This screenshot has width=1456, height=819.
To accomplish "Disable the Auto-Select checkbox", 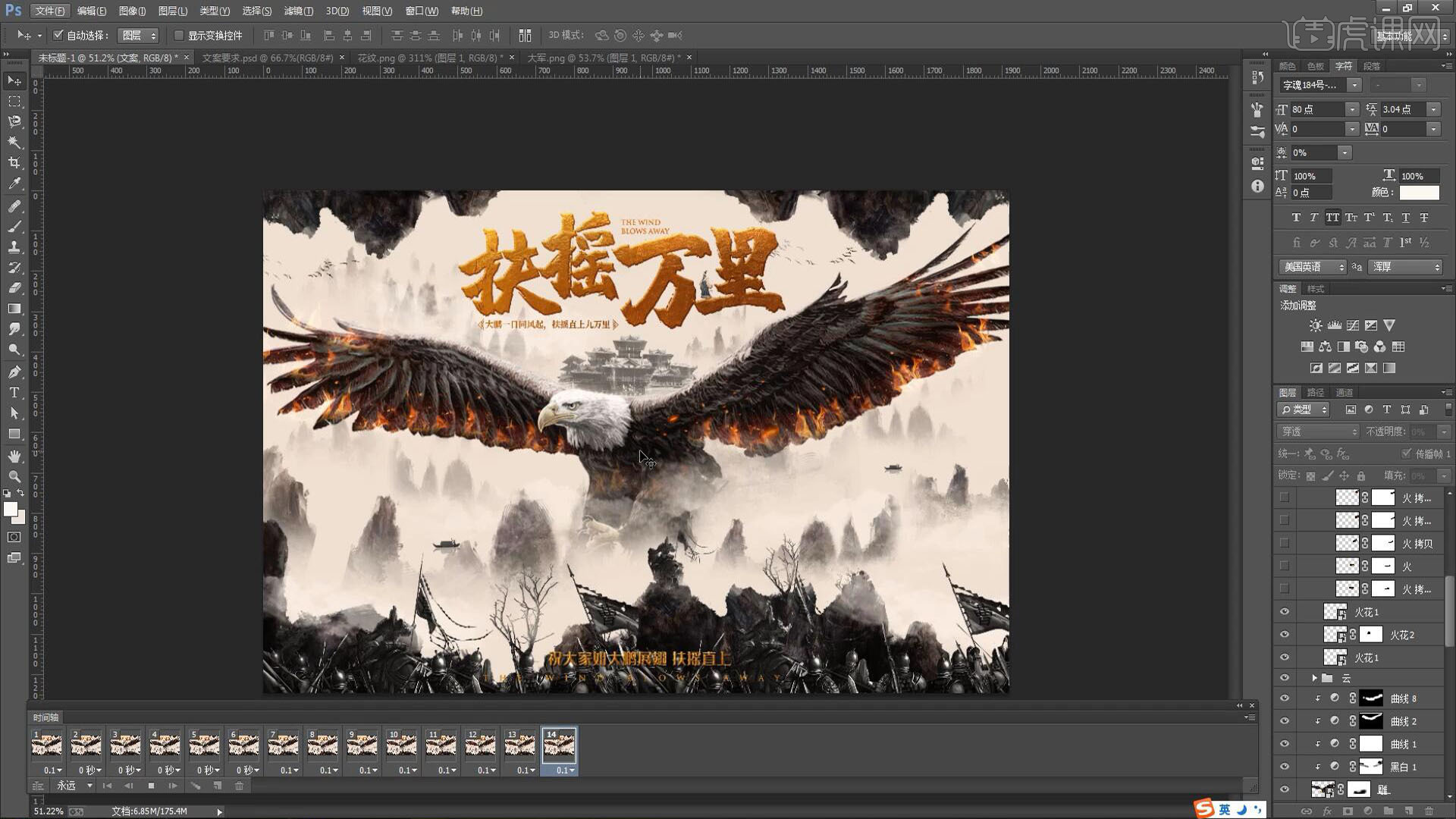I will pos(58,35).
